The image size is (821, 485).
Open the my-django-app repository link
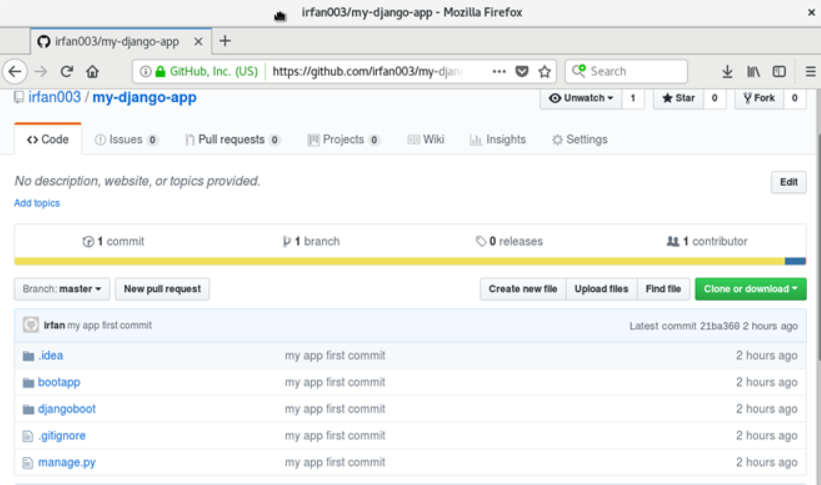(x=145, y=97)
